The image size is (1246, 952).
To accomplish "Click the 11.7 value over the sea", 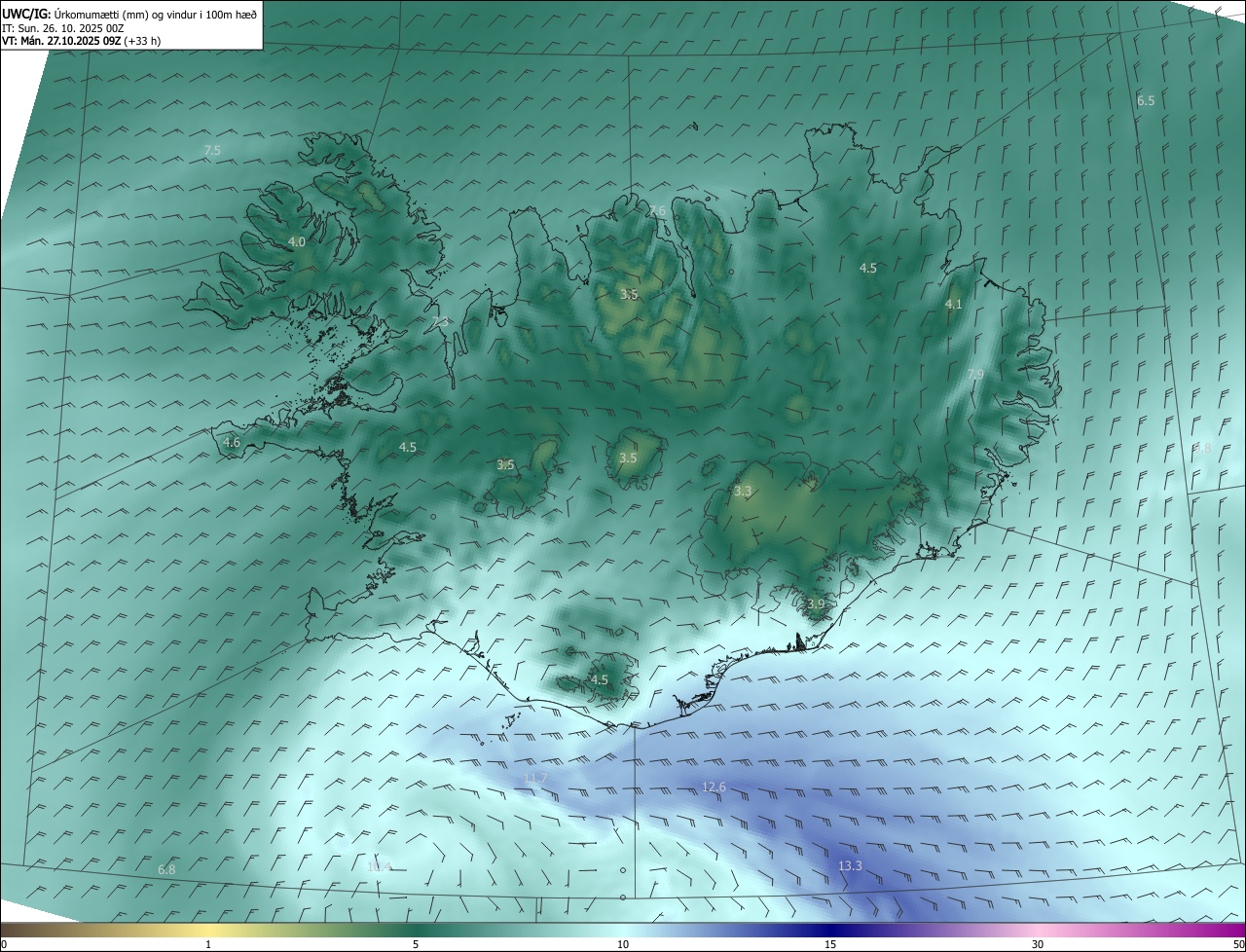I will pyautogui.click(x=535, y=778).
